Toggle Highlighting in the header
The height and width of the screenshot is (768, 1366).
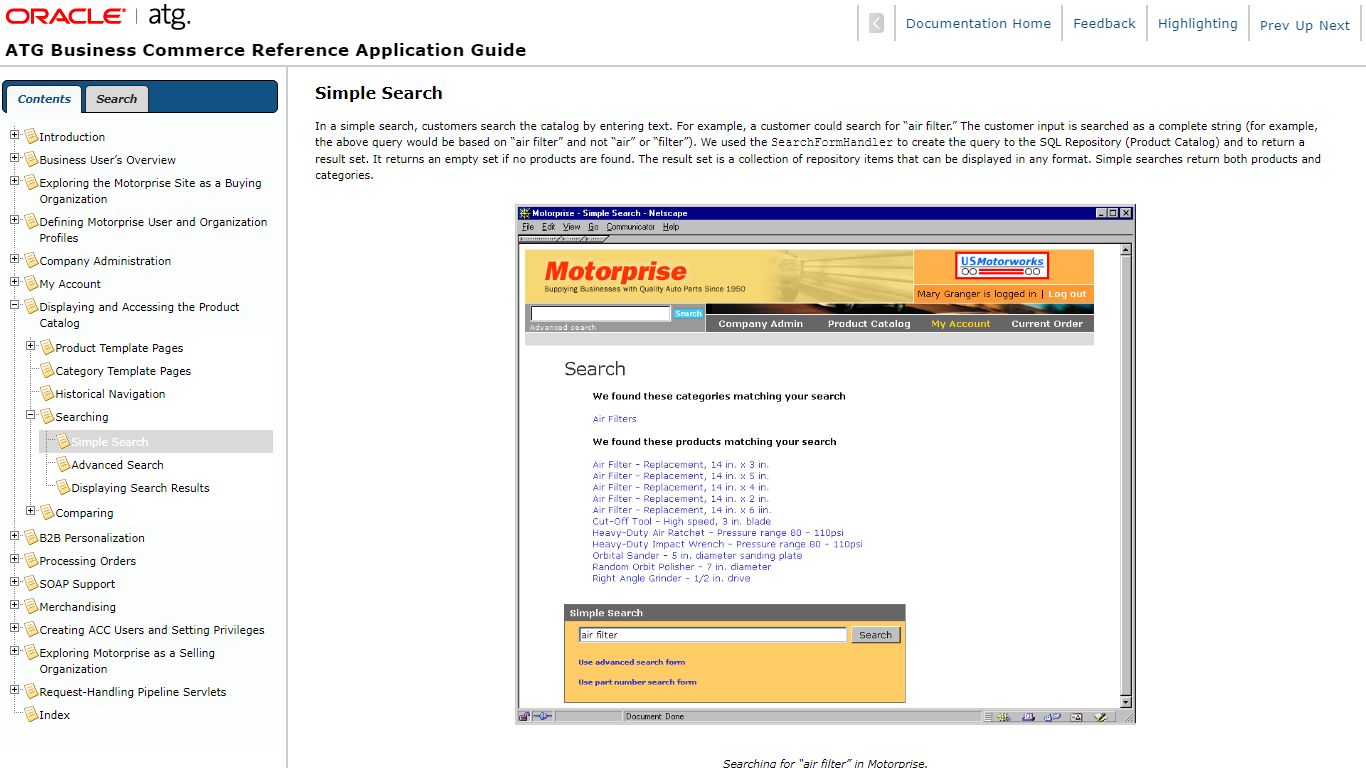coord(1197,23)
